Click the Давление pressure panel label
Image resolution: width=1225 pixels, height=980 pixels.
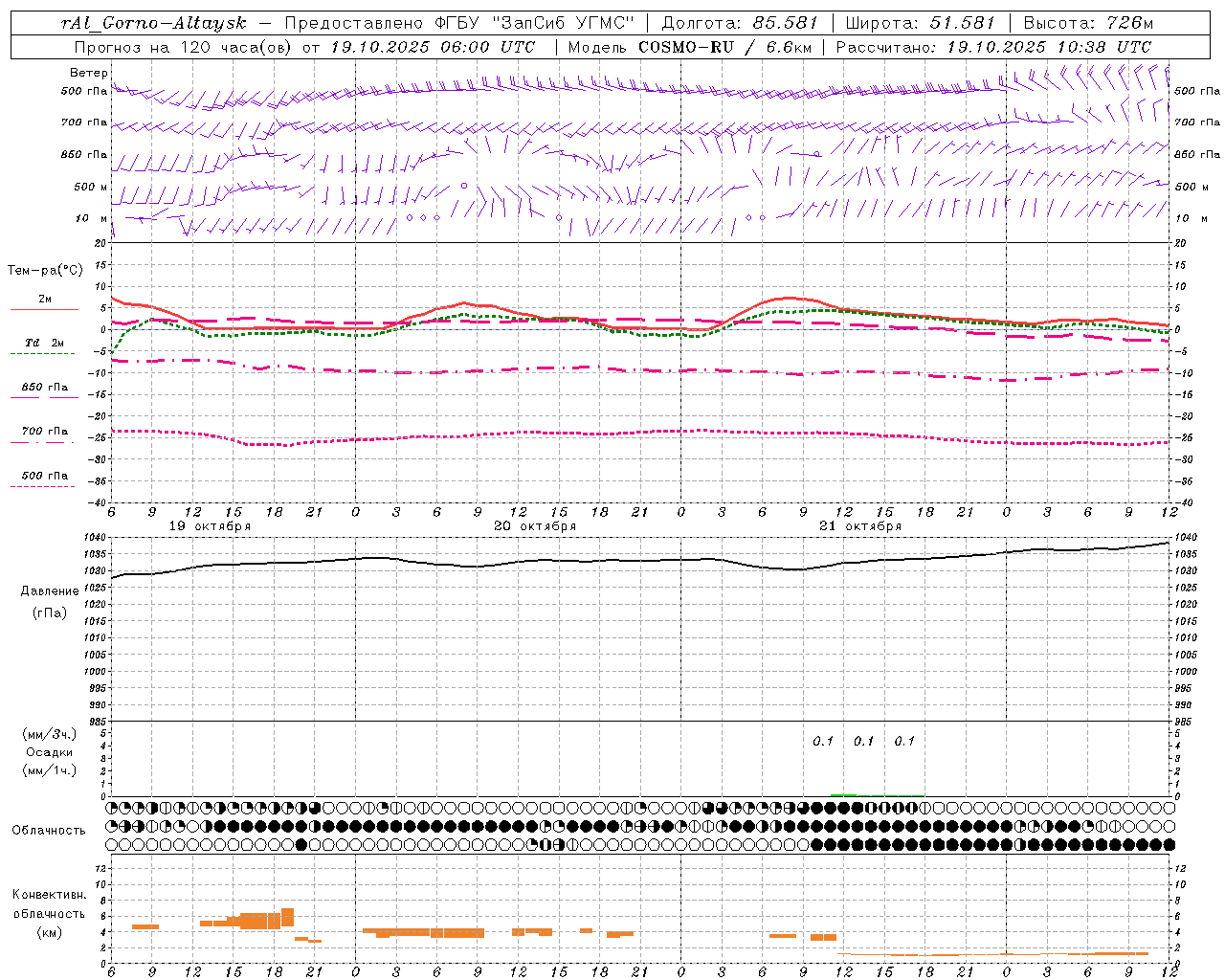point(50,591)
